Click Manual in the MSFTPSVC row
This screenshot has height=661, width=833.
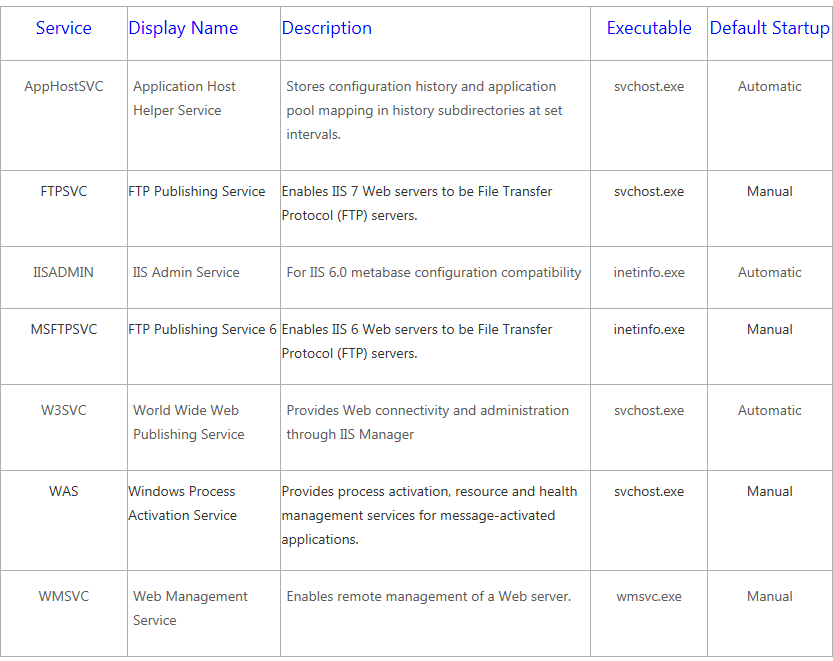770,329
